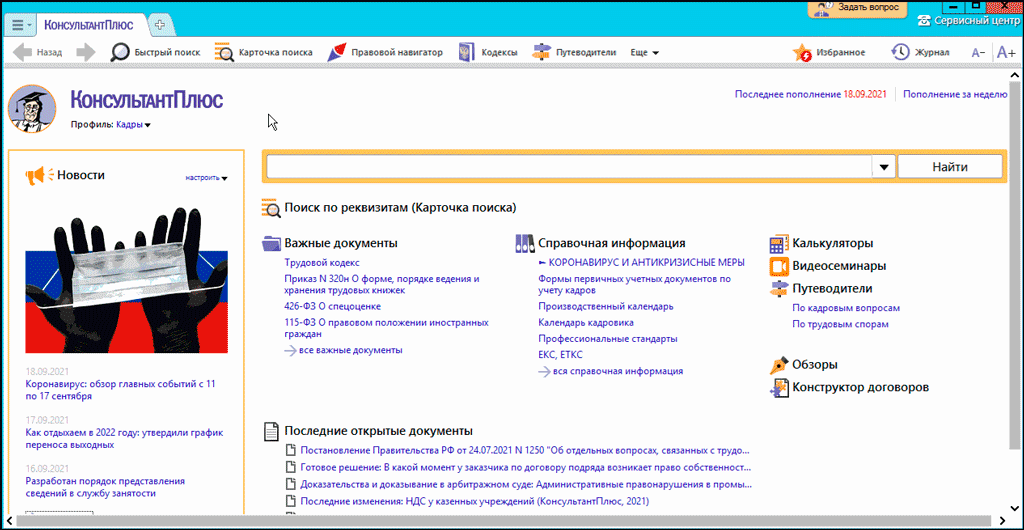Open Приказ N 320н трудовых книжек link
The height and width of the screenshot is (530, 1024).
point(382,285)
